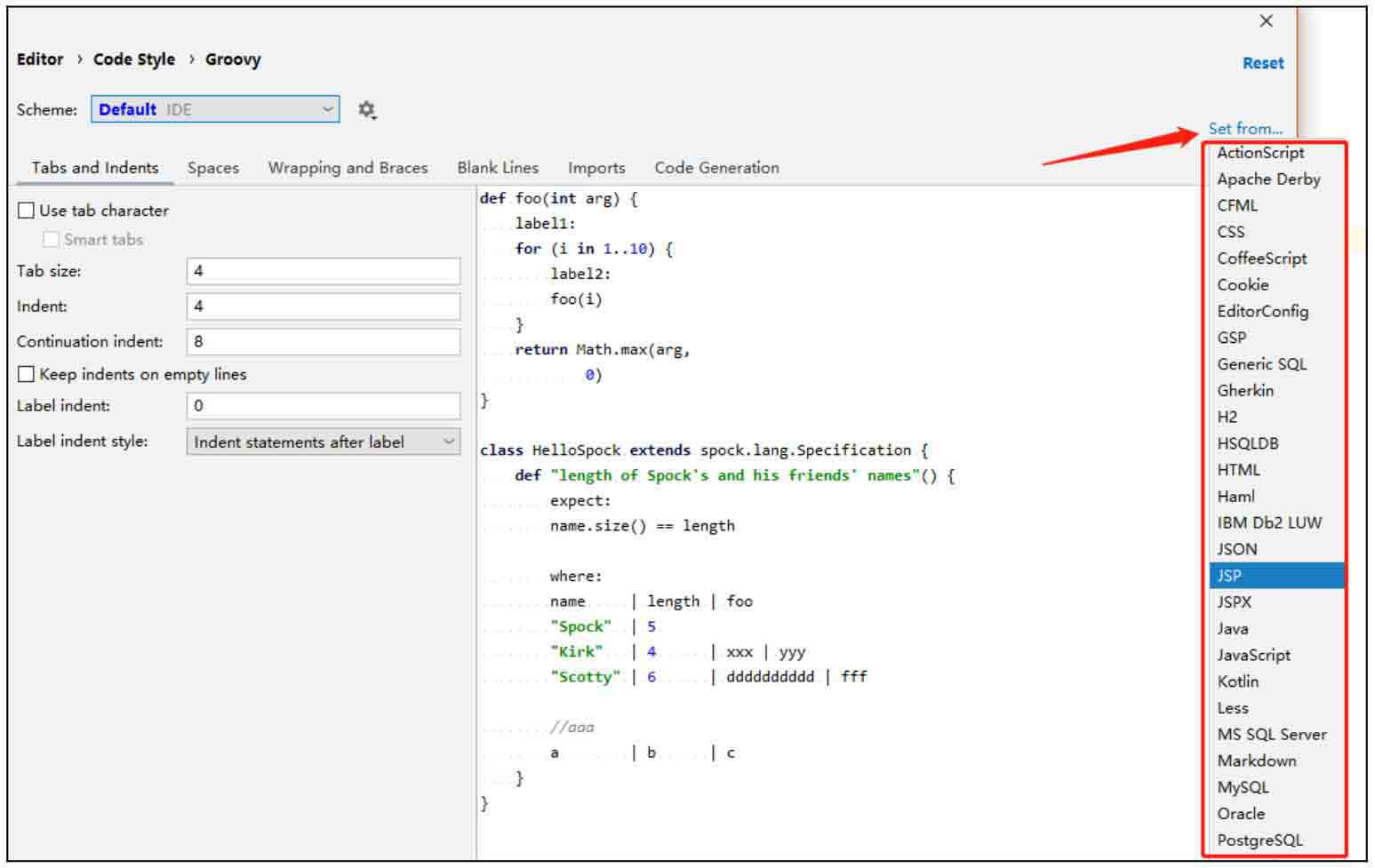Expand the Label indent style dropdown
This screenshot has height=868, width=1375.
(323, 442)
